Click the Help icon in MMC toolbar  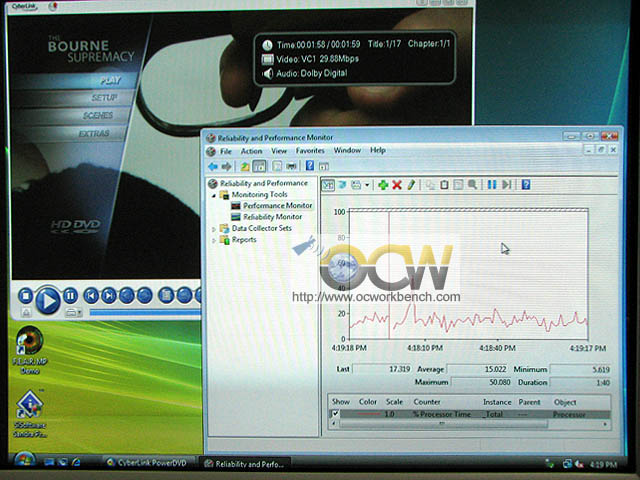pos(310,166)
